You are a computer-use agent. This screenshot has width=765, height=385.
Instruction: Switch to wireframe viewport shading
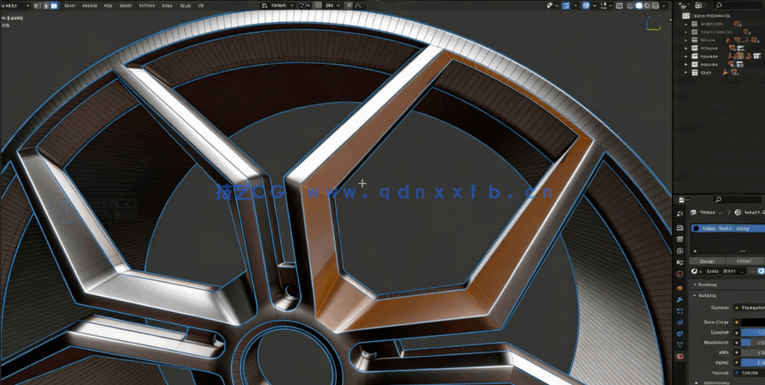point(630,5)
